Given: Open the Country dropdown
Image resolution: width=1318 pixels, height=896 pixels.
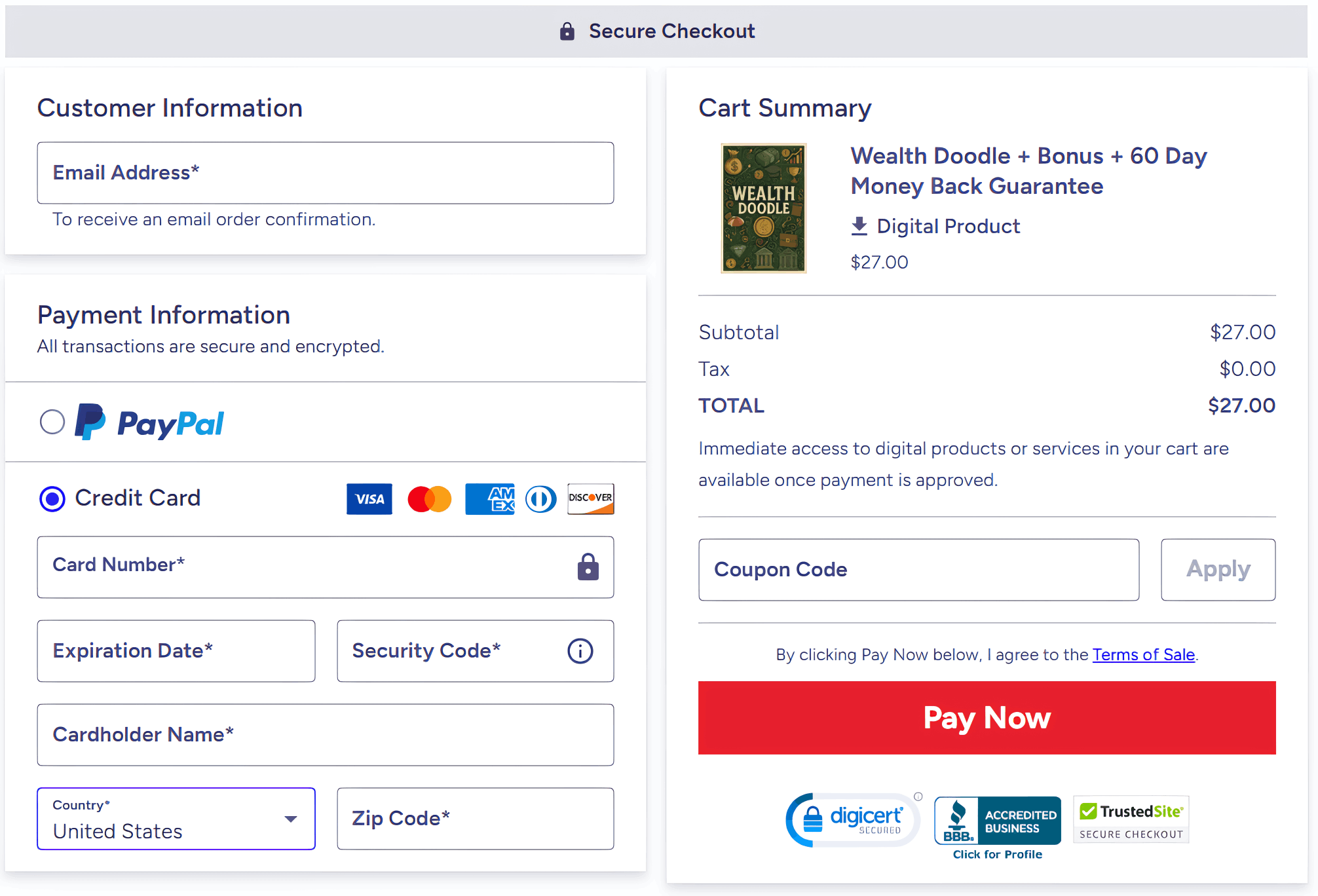Looking at the screenshot, I should 176,819.
